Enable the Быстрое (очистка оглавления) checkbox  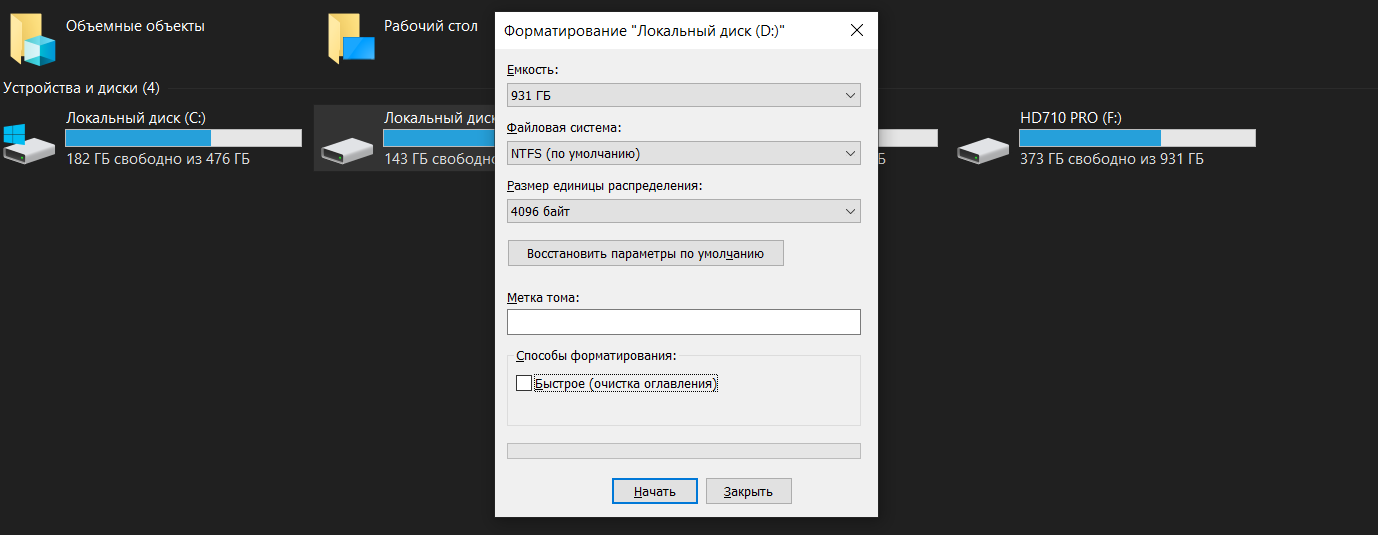523,383
